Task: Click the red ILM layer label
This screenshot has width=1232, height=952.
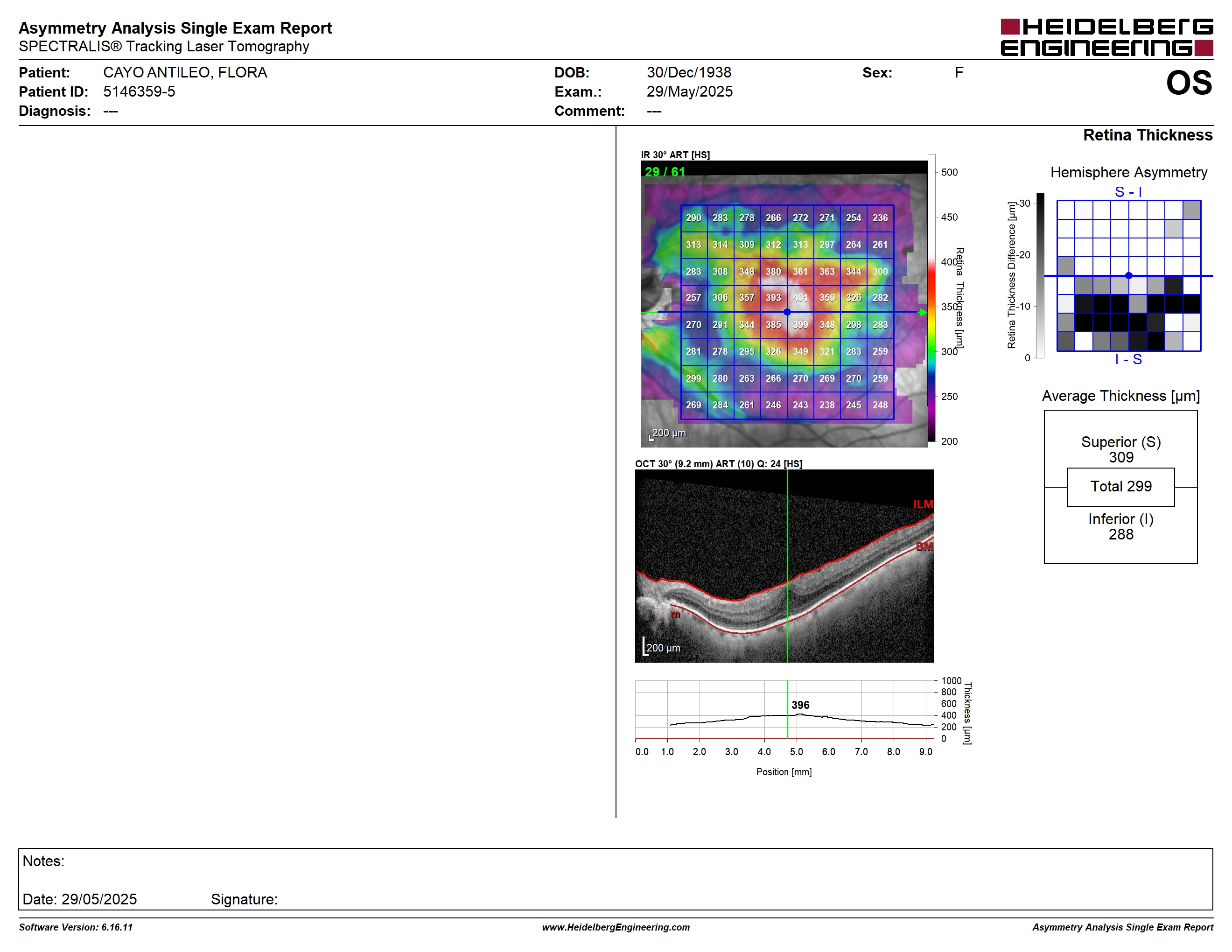Action: click(x=923, y=504)
